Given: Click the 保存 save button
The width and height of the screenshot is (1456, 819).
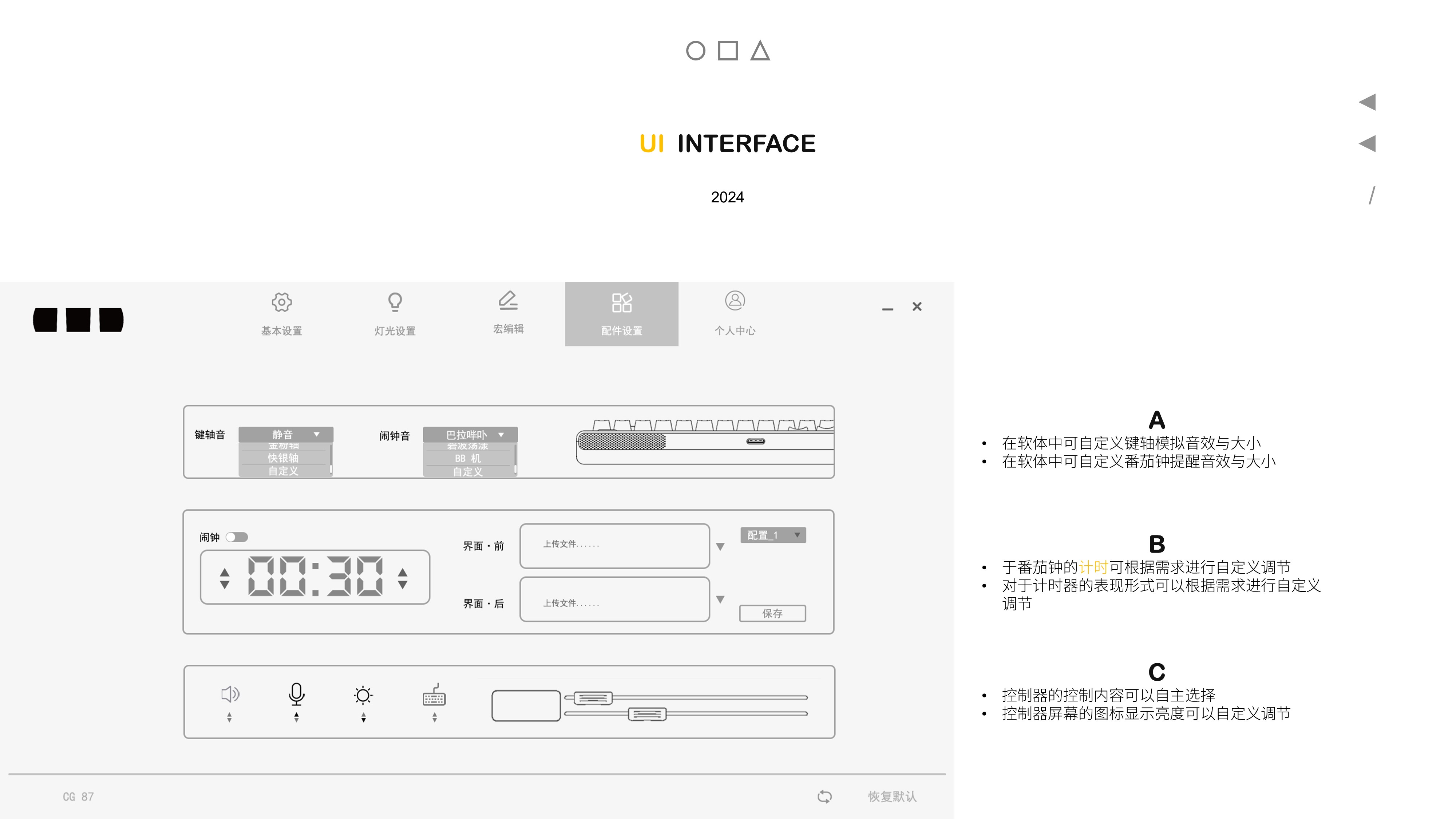Looking at the screenshot, I should [x=772, y=613].
